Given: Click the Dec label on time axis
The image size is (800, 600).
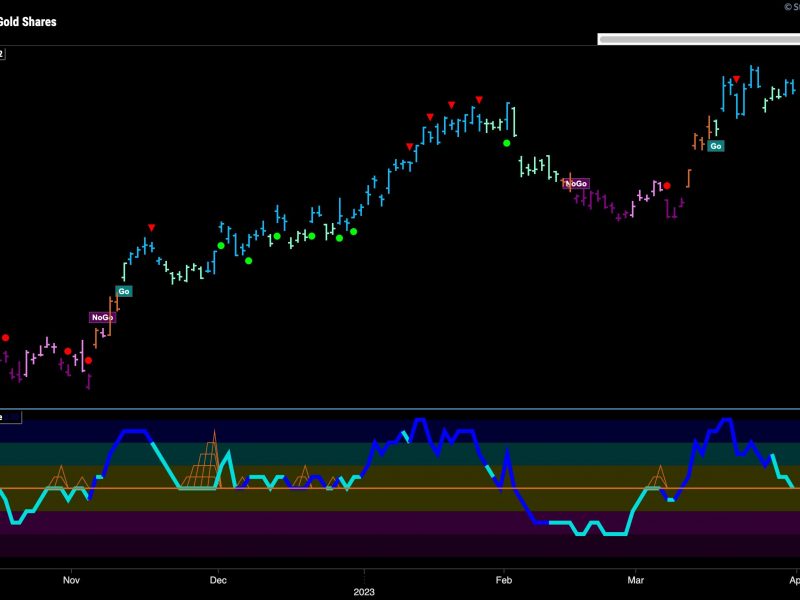Looking at the screenshot, I should [x=218, y=580].
